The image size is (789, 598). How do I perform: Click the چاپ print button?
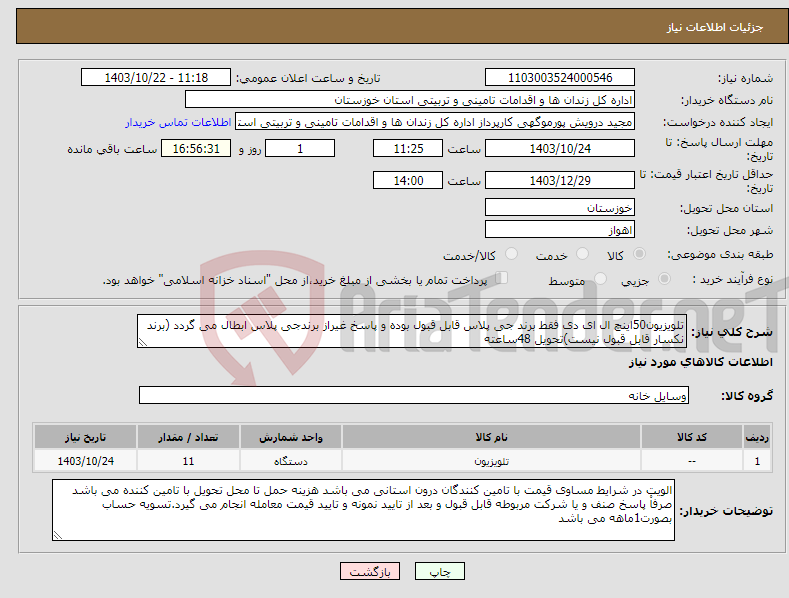point(440,571)
